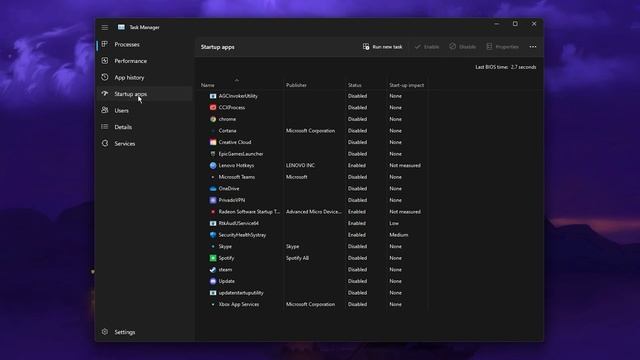This screenshot has height=360, width=640.
Task: Select the Cortana row name
Action: click(227, 131)
